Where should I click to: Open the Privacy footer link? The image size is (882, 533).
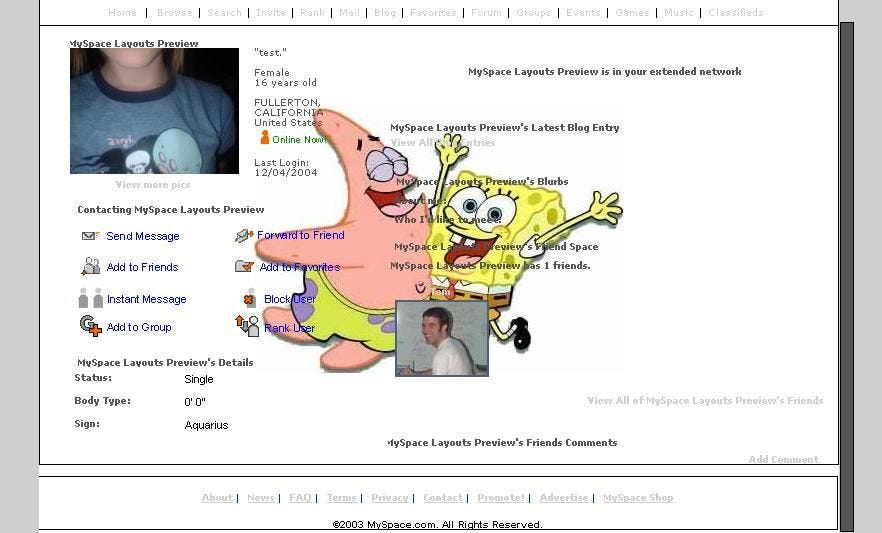click(390, 498)
